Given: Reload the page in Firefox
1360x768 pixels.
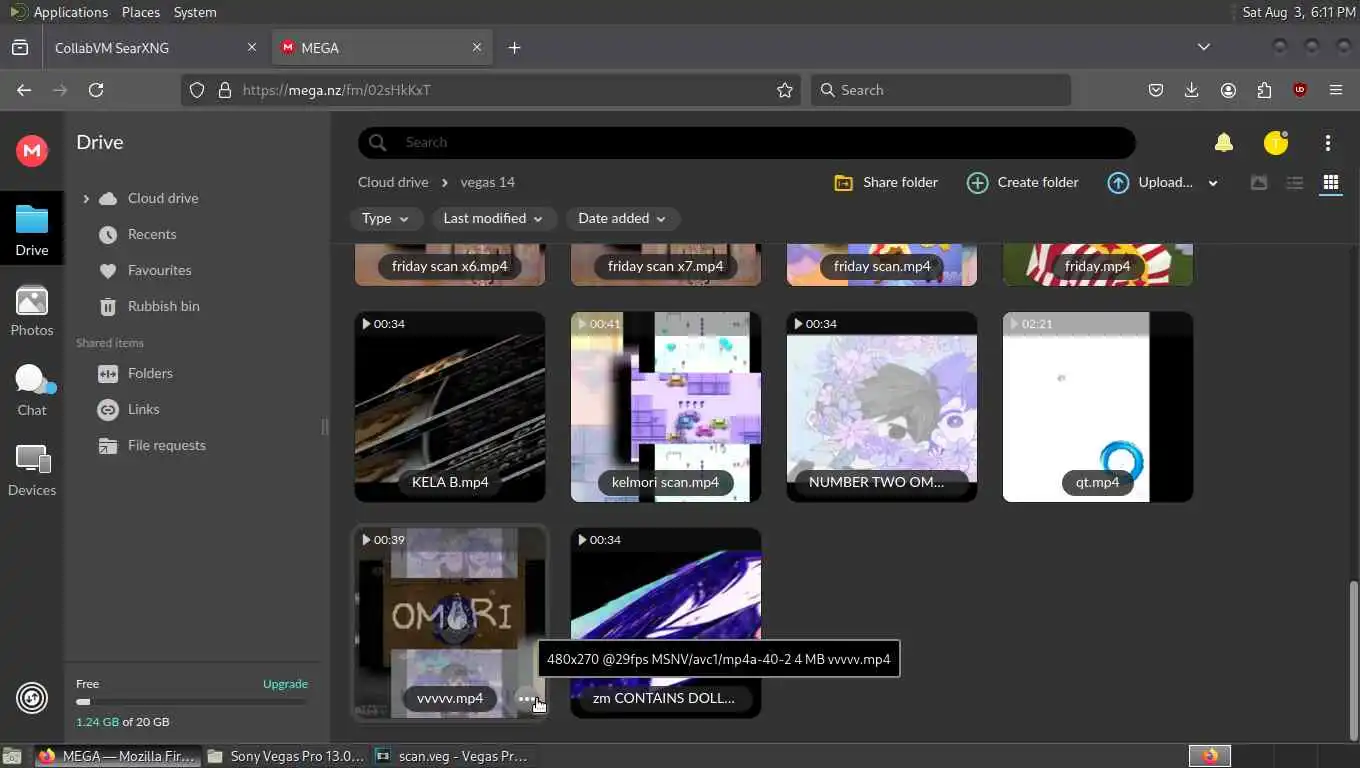Looking at the screenshot, I should click(96, 90).
